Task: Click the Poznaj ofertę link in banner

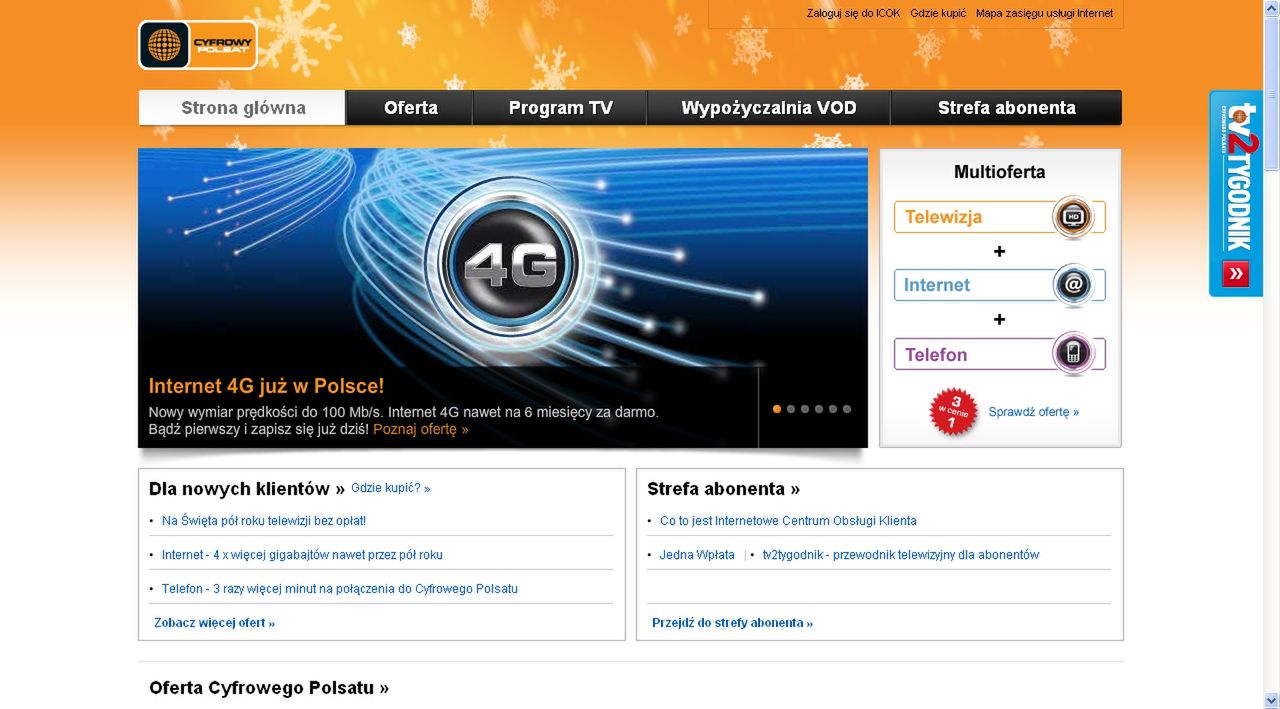Action: point(420,429)
